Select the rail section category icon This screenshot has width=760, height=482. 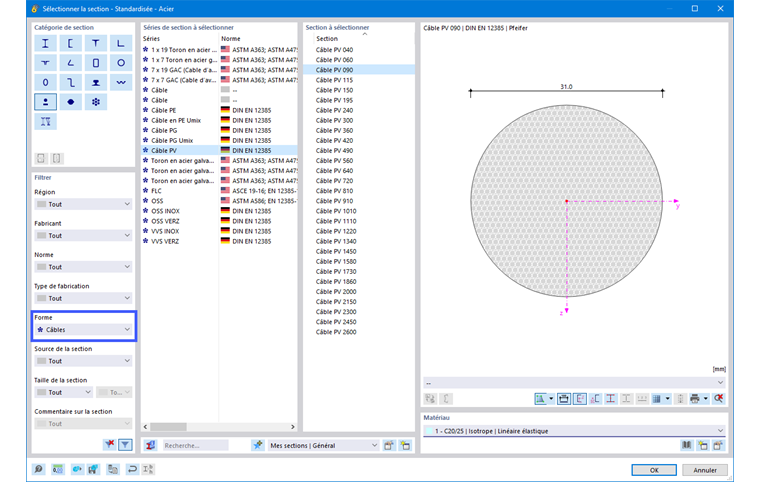96,82
